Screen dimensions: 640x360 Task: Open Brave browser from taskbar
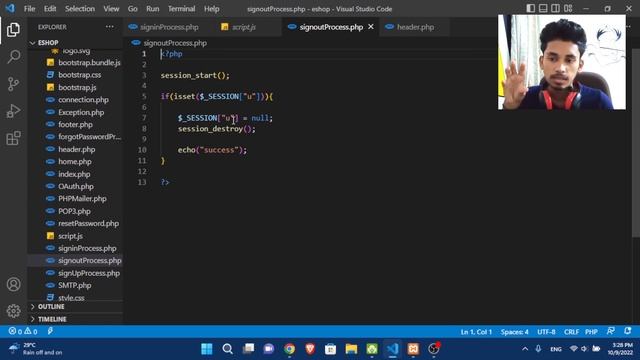[310, 349]
